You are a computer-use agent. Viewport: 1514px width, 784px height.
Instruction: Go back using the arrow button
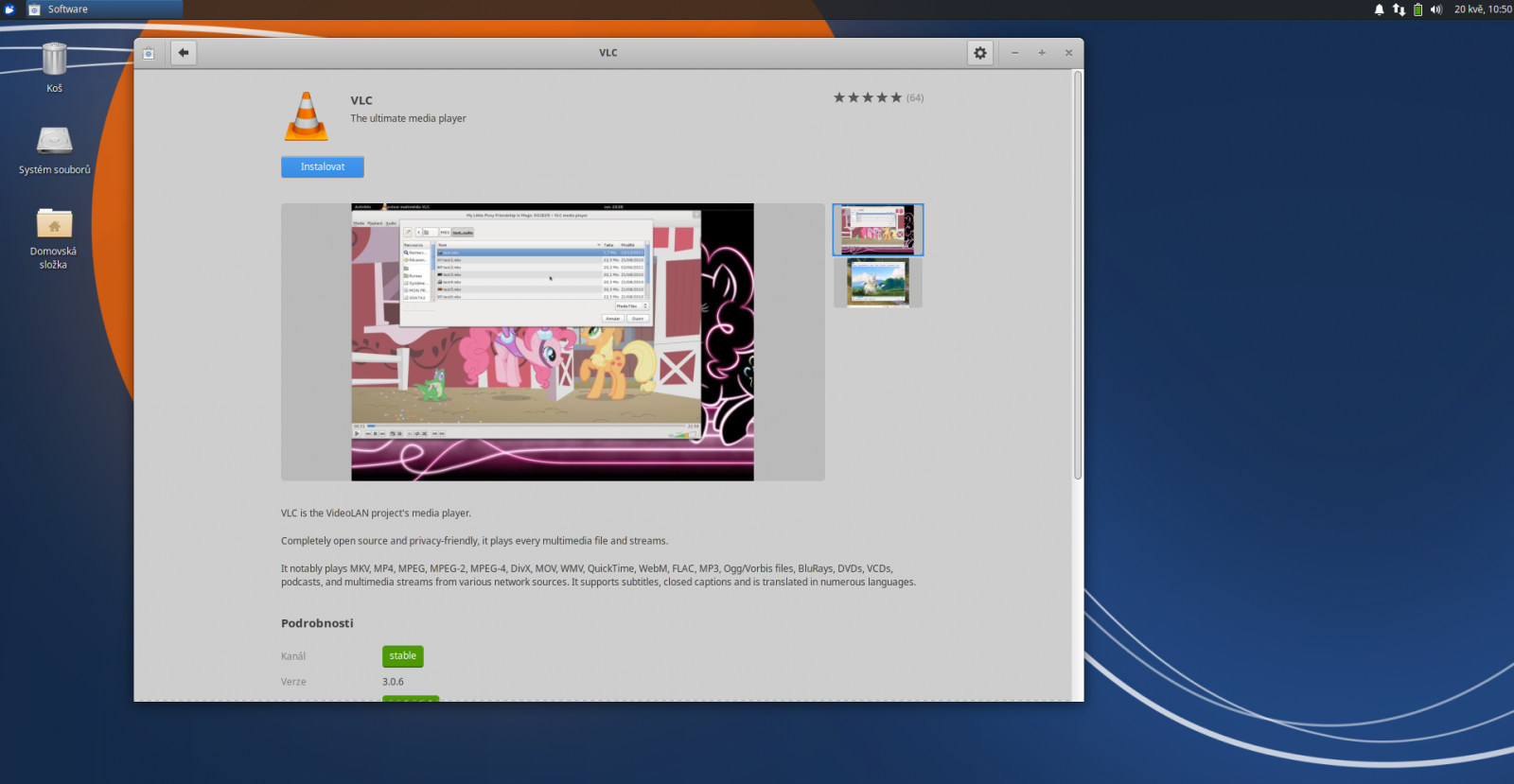tap(184, 53)
